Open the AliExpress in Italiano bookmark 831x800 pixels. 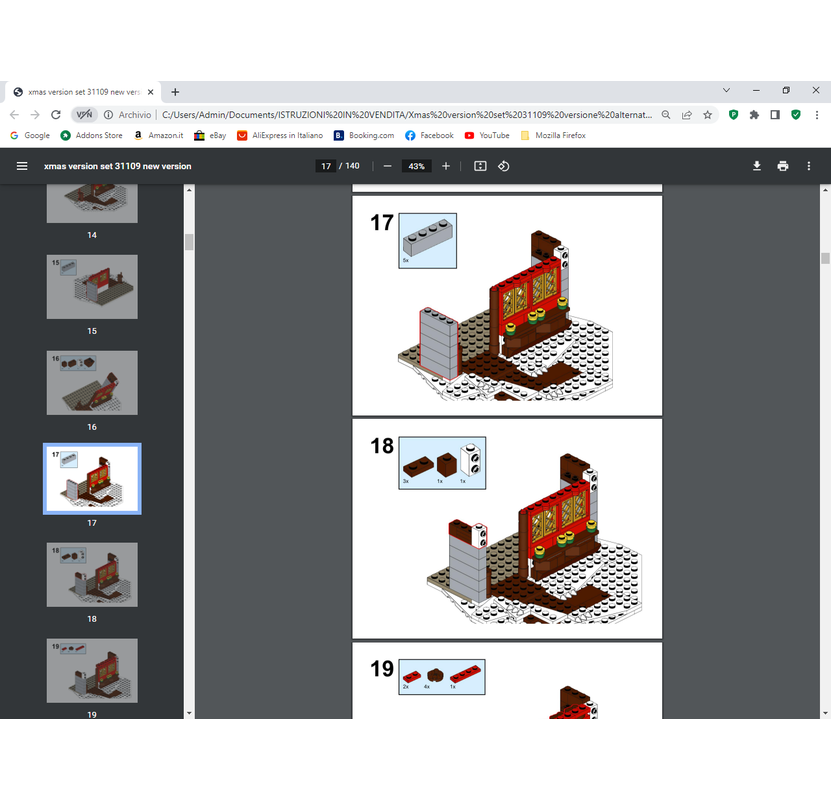tap(280, 136)
